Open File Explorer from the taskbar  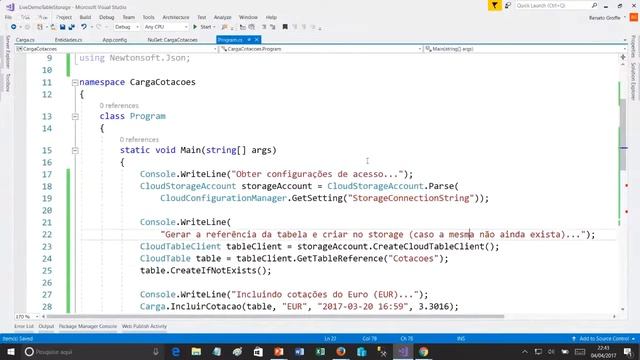pyautogui.click(x=196, y=351)
